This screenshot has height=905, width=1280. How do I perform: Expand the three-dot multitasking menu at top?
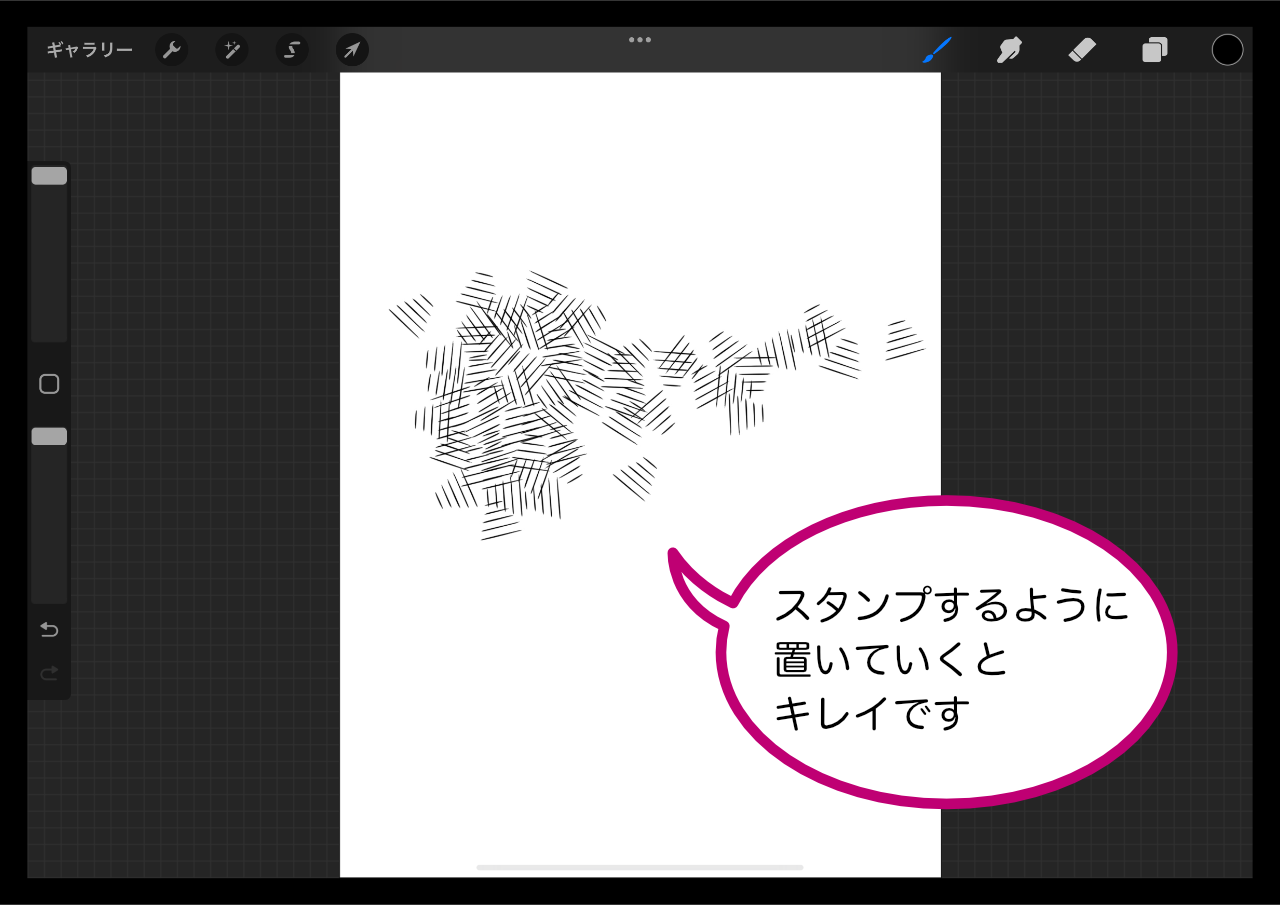pos(640,40)
